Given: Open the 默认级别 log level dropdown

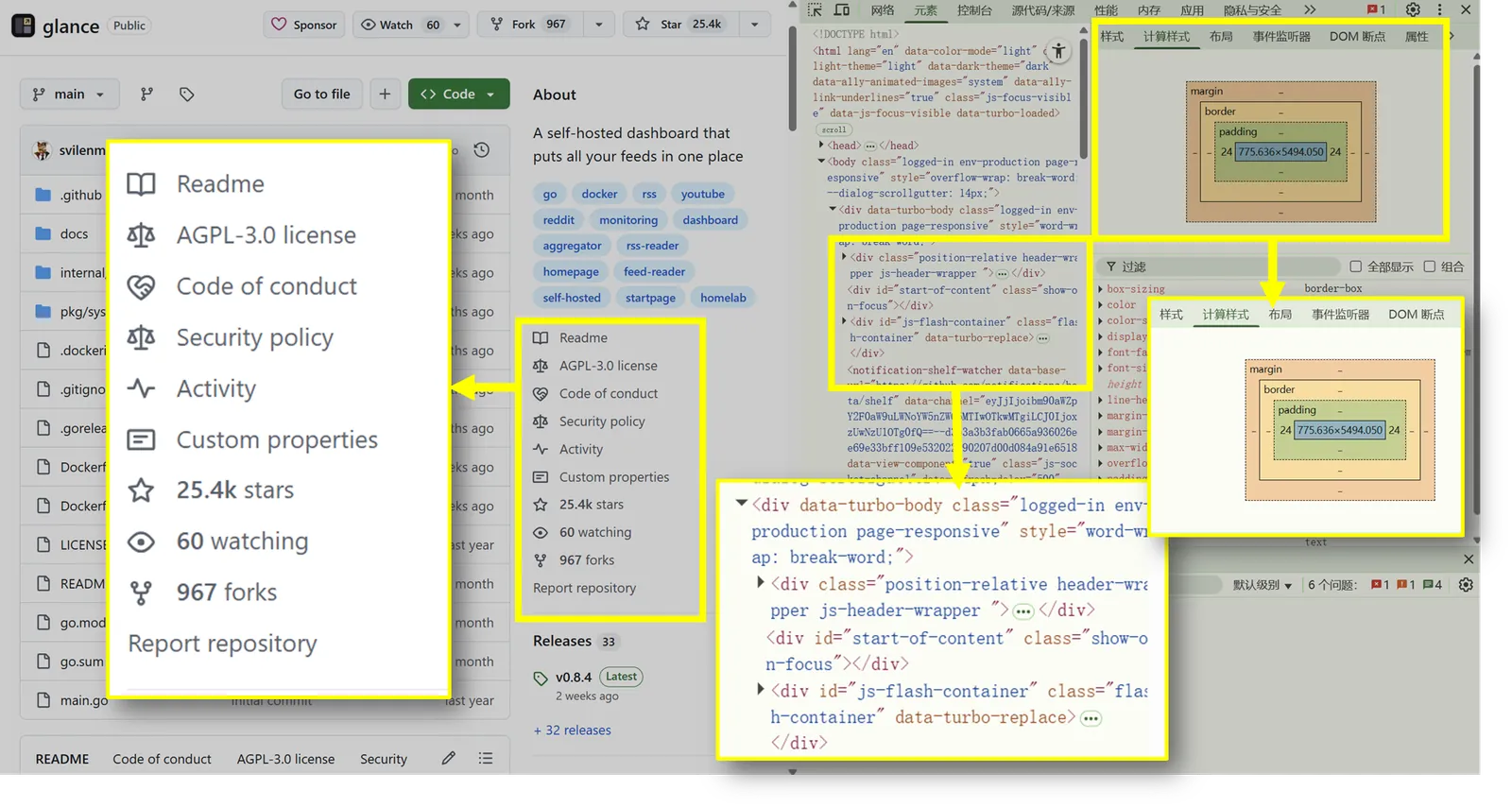Looking at the screenshot, I should coord(1262,585).
